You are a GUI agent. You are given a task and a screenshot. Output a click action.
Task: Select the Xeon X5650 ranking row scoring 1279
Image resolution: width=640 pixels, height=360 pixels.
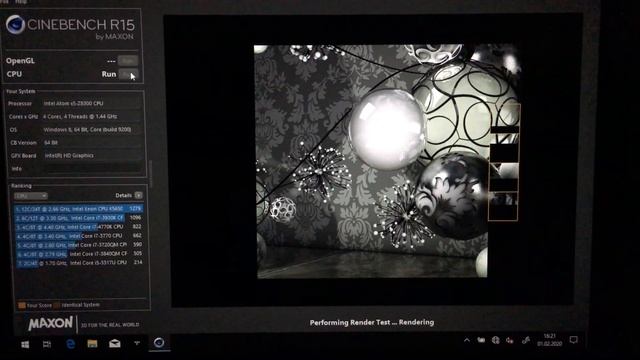coord(78,209)
